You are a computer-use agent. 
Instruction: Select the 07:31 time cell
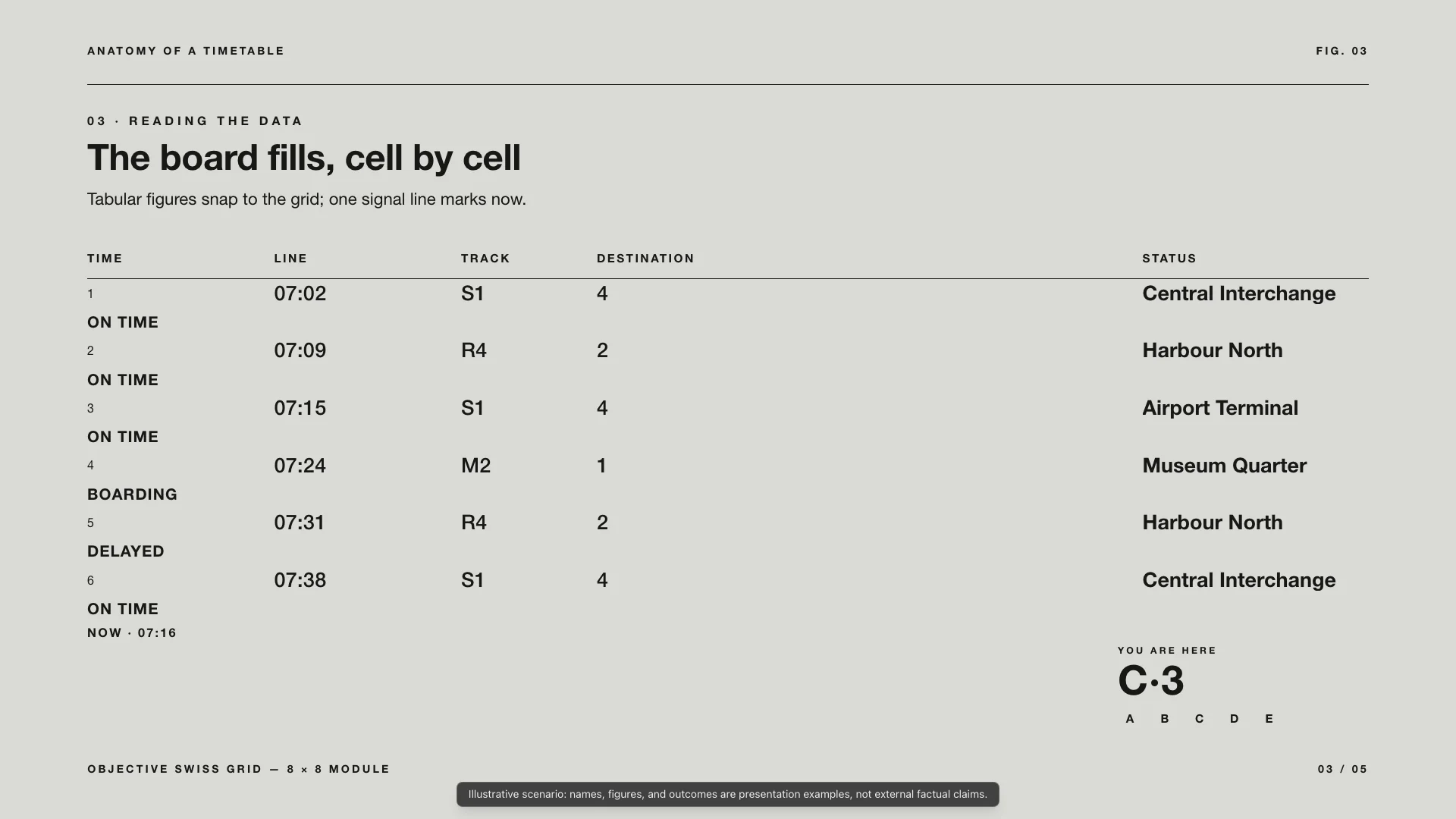[300, 522]
